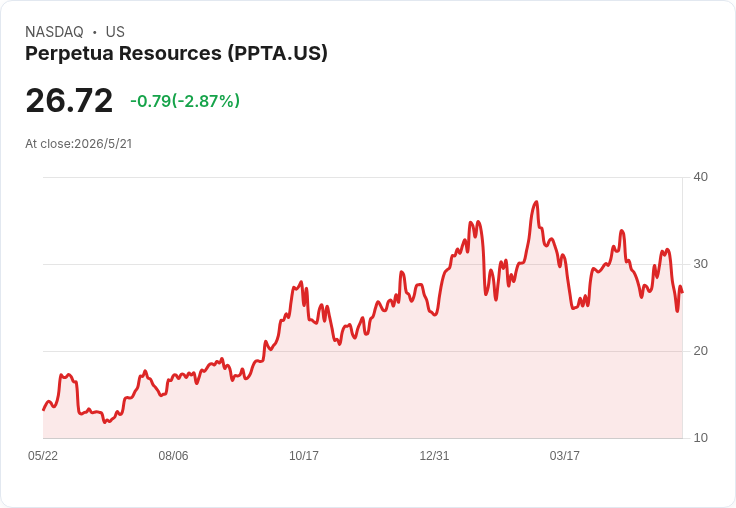Viewport: 736px width, 508px height.
Task: Select the 10/17 date on x-axis
Action: tap(304, 455)
